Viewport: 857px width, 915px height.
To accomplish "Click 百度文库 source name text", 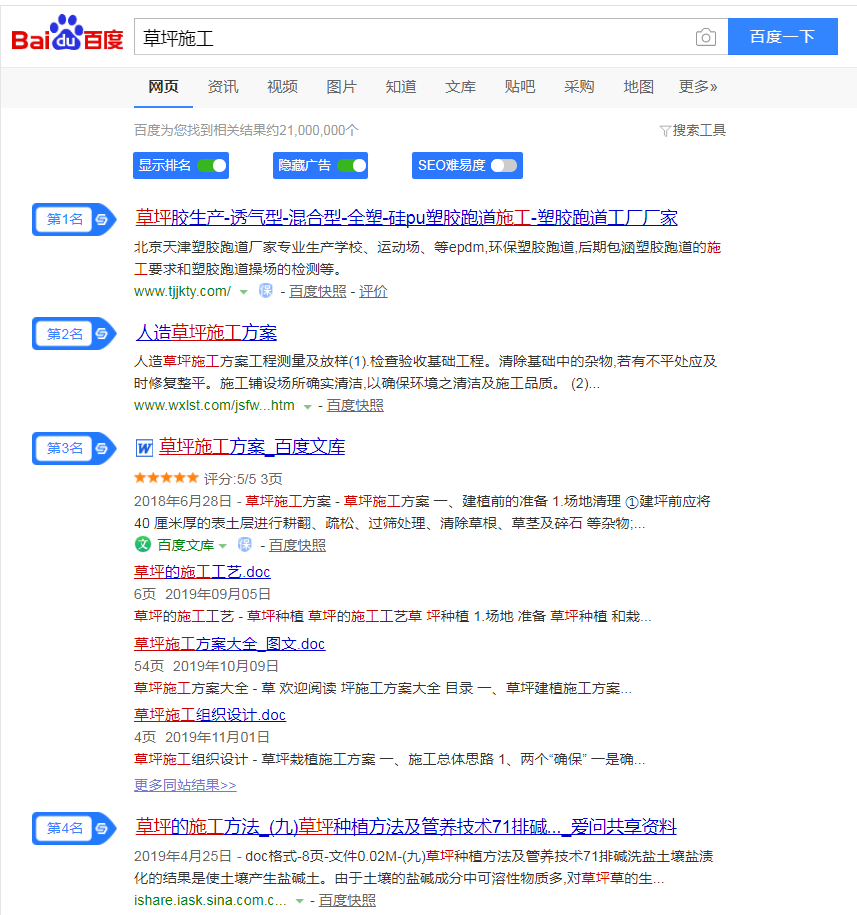I will pyautogui.click(x=186, y=545).
